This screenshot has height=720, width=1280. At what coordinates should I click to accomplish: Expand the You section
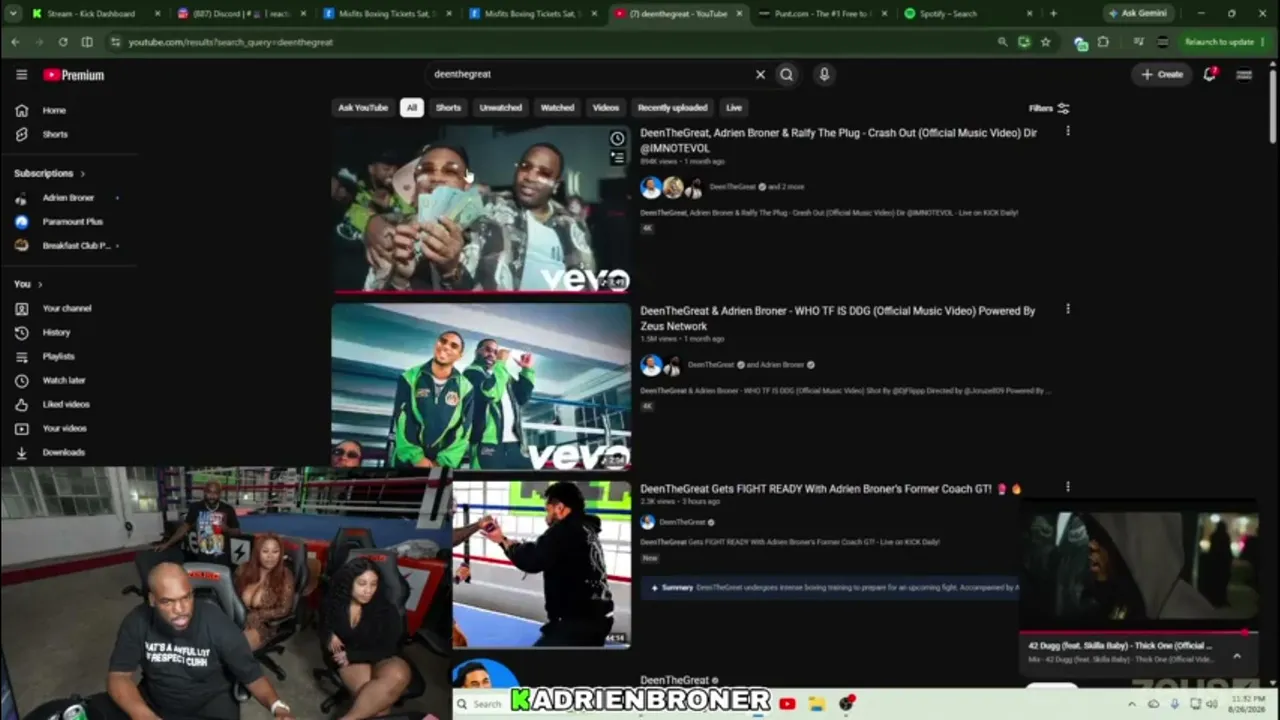point(28,284)
